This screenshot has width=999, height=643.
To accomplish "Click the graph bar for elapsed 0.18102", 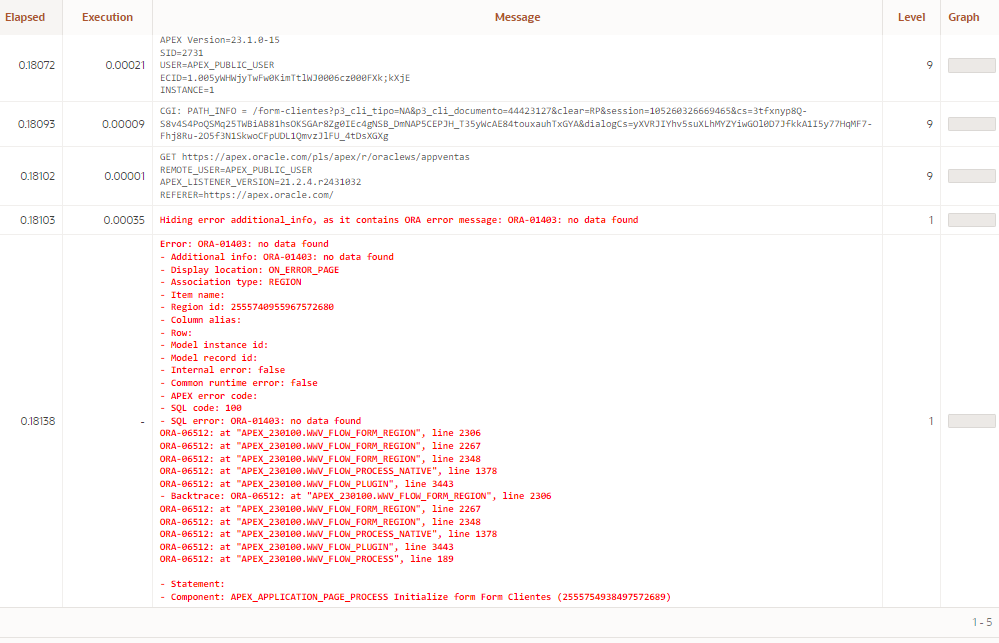I will click(x=971, y=176).
